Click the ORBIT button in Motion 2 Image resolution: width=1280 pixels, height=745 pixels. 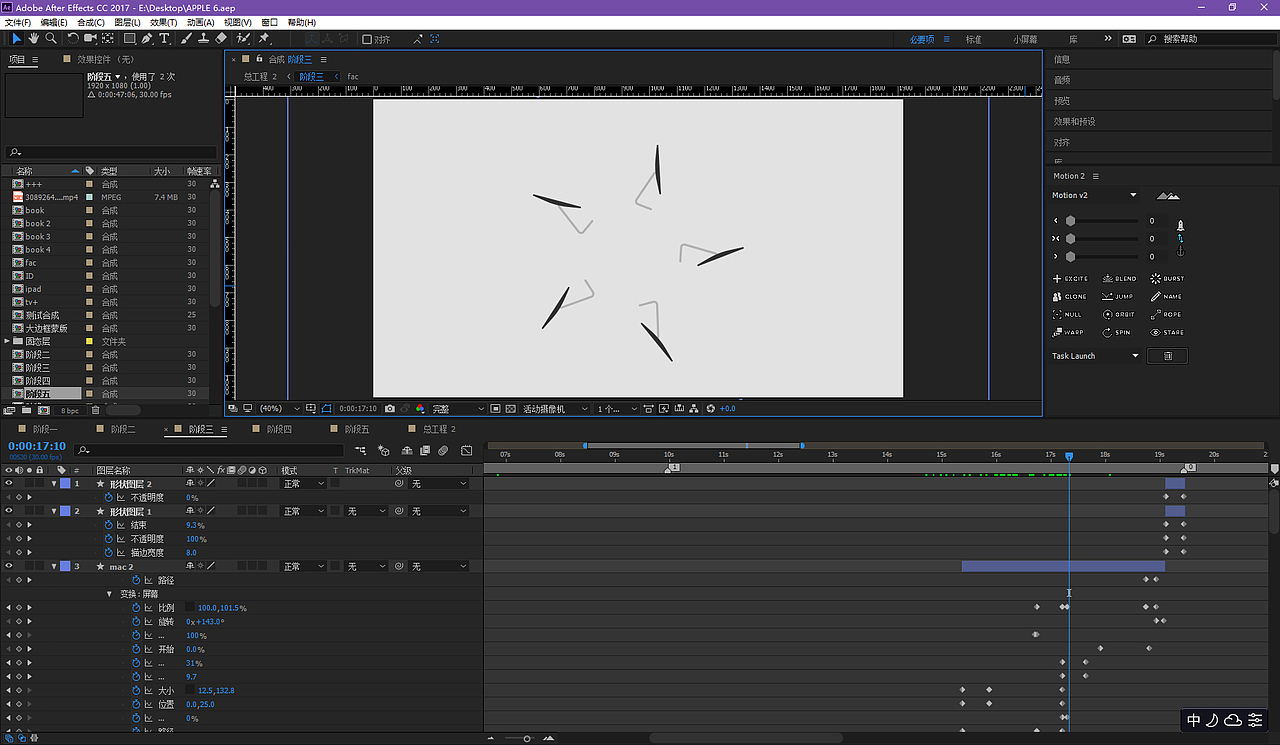coord(1118,315)
